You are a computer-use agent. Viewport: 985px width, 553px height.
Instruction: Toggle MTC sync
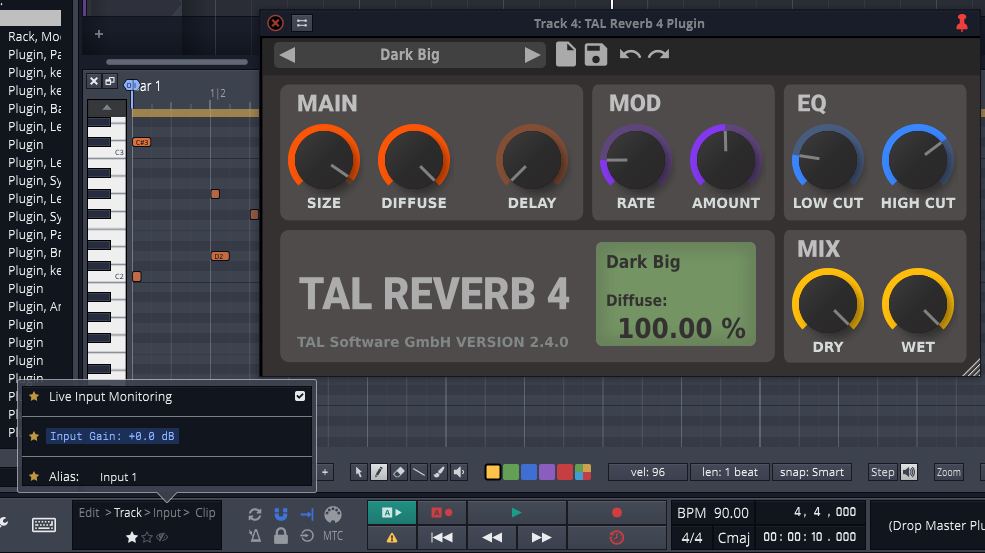pos(333,536)
